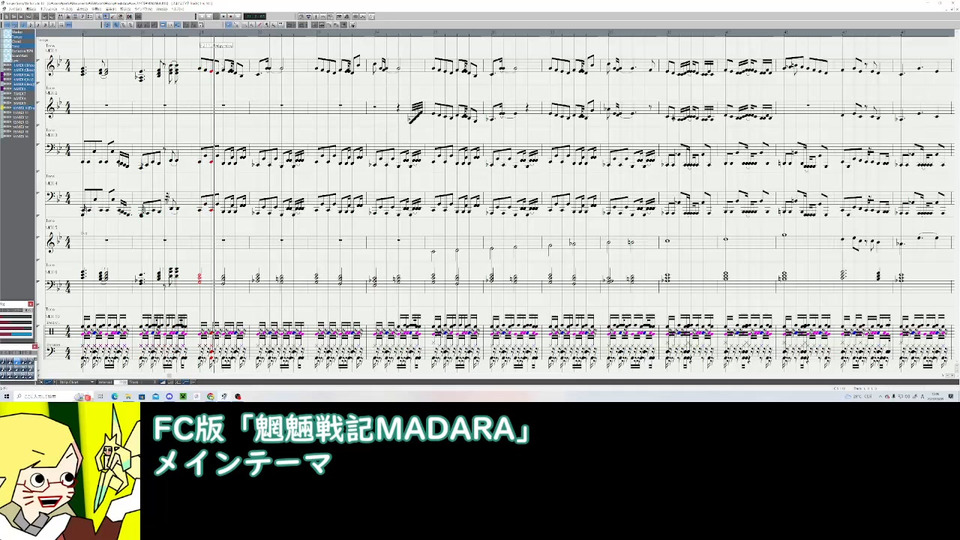
Task: Close the note palette panel with red X
Action: [35, 347]
